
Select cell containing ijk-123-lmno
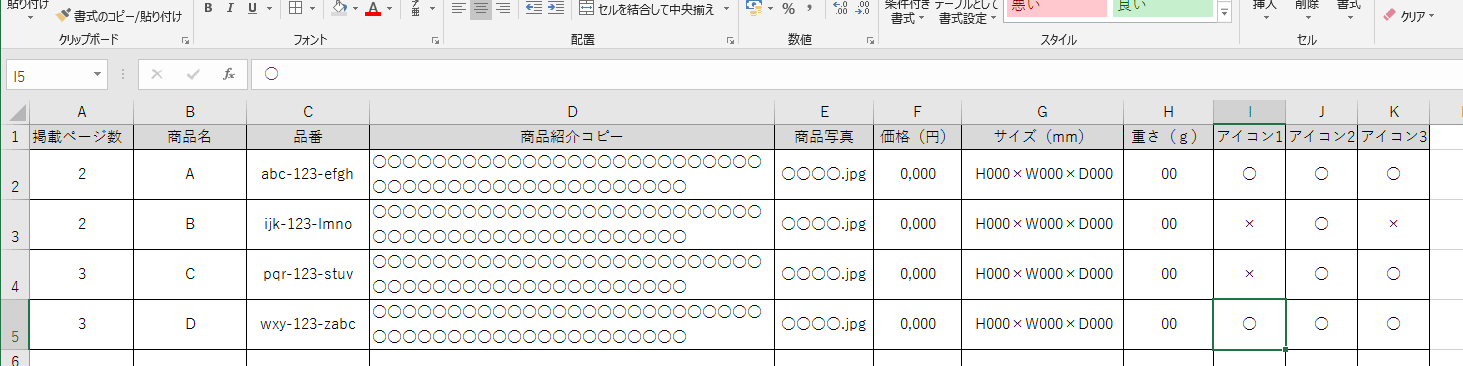(308, 224)
